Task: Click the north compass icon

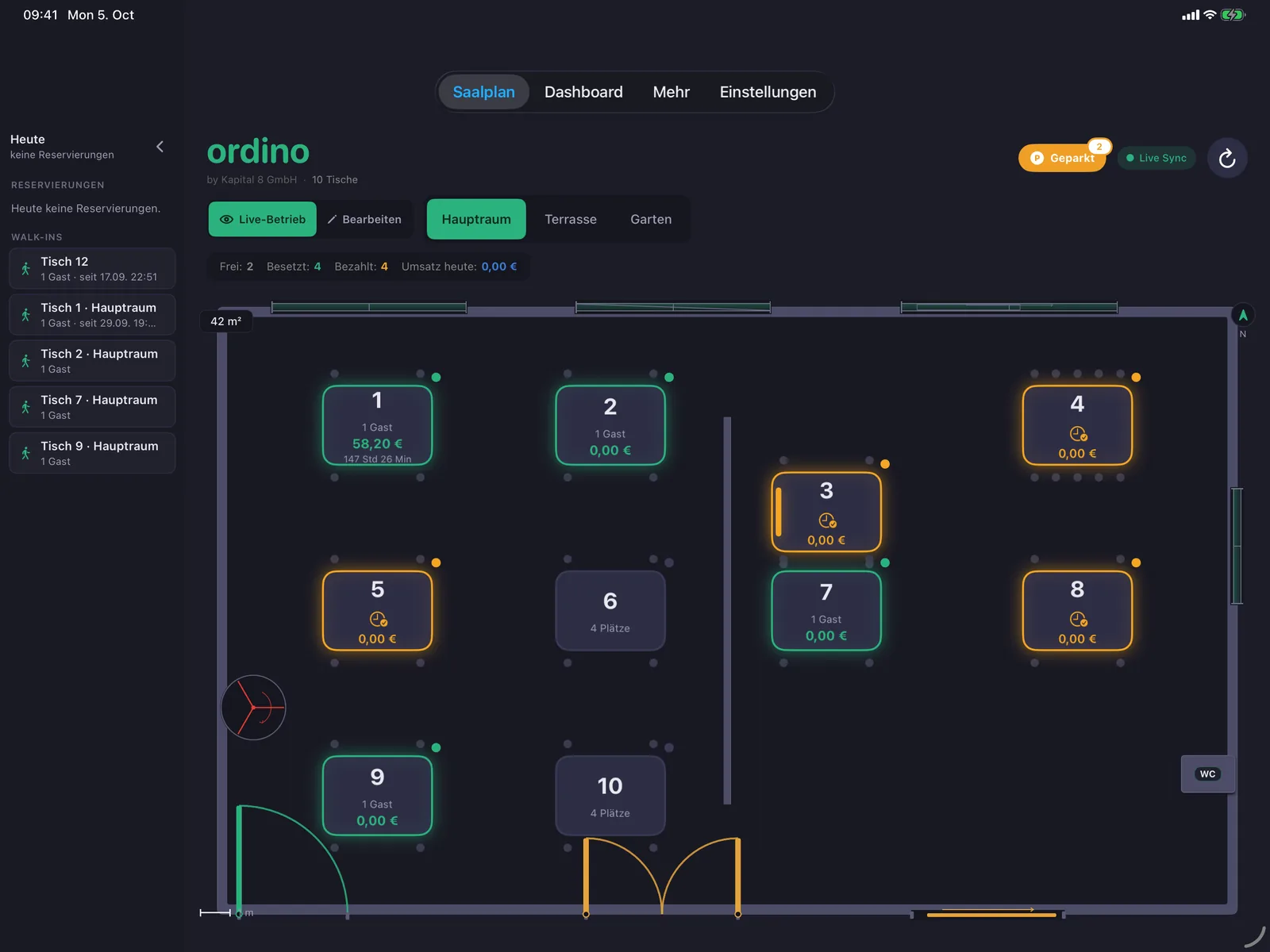Action: pos(1243,316)
